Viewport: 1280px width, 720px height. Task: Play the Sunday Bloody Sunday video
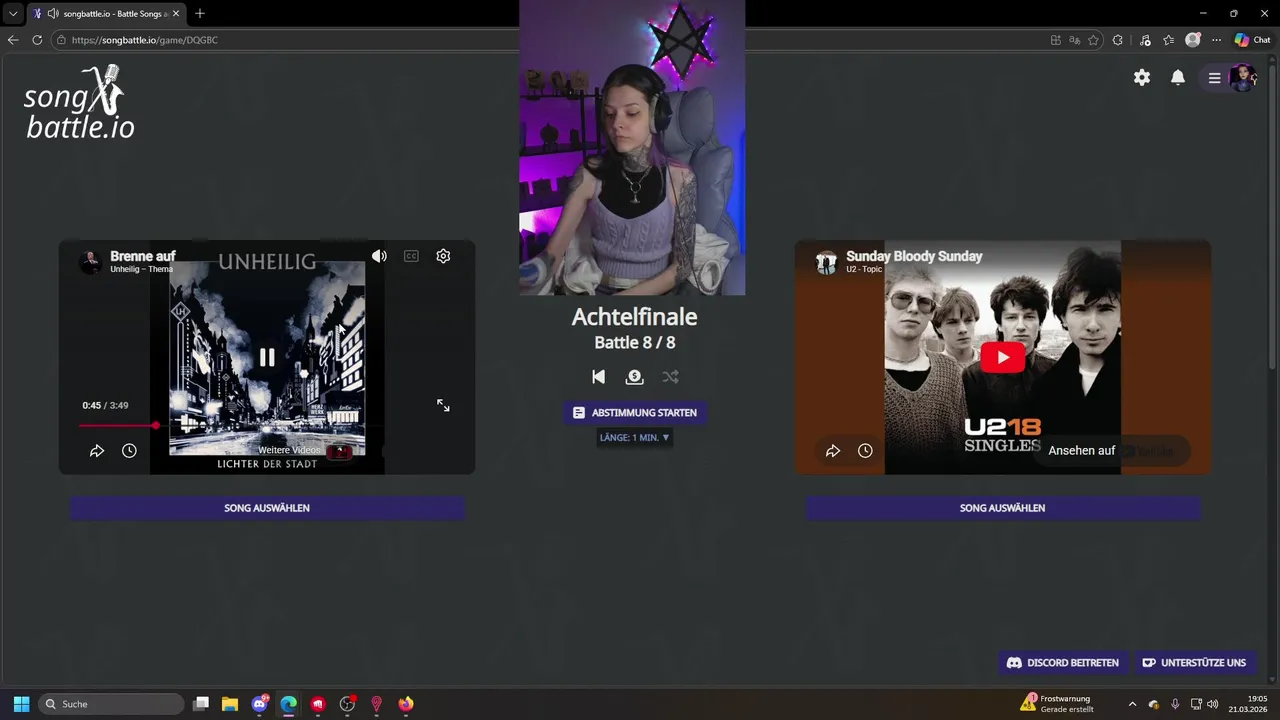click(x=1002, y=357)
